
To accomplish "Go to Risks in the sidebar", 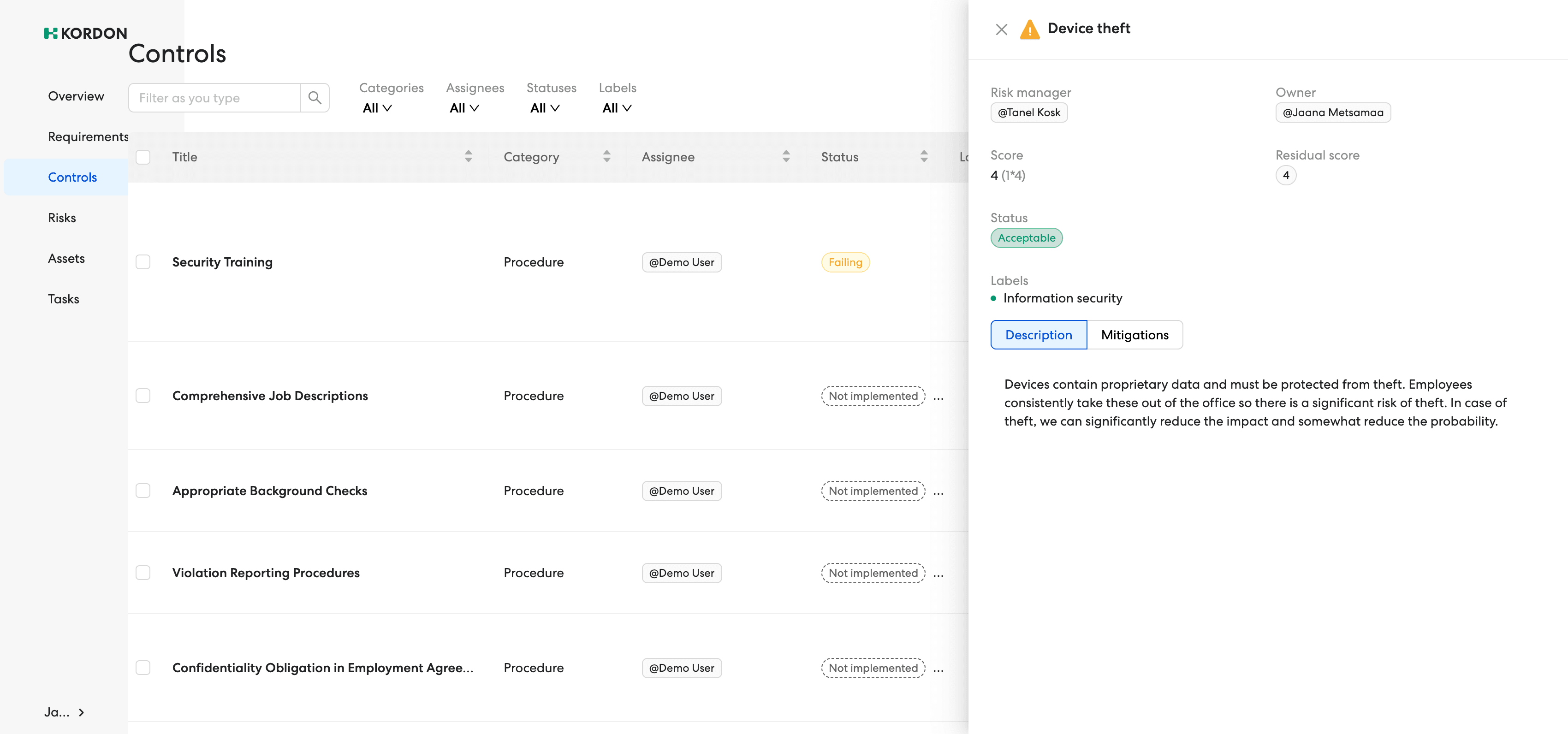I will (62, 218).
